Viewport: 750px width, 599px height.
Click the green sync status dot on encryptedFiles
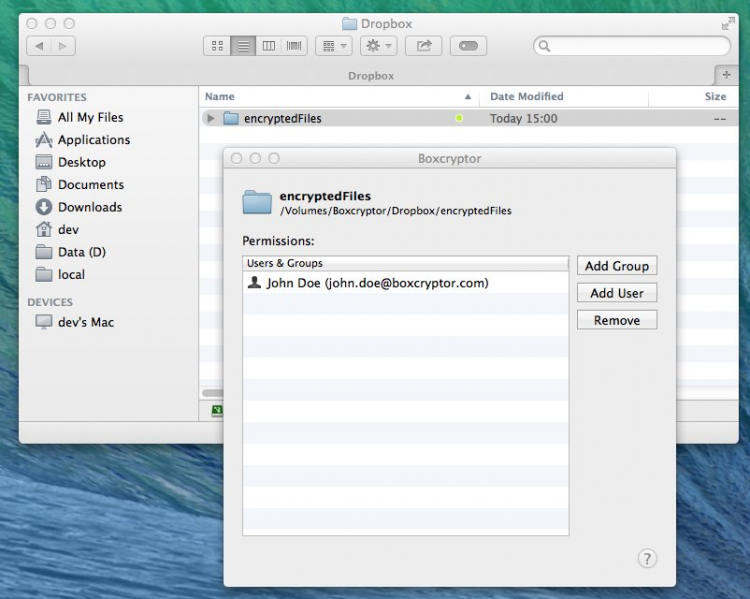459,118
